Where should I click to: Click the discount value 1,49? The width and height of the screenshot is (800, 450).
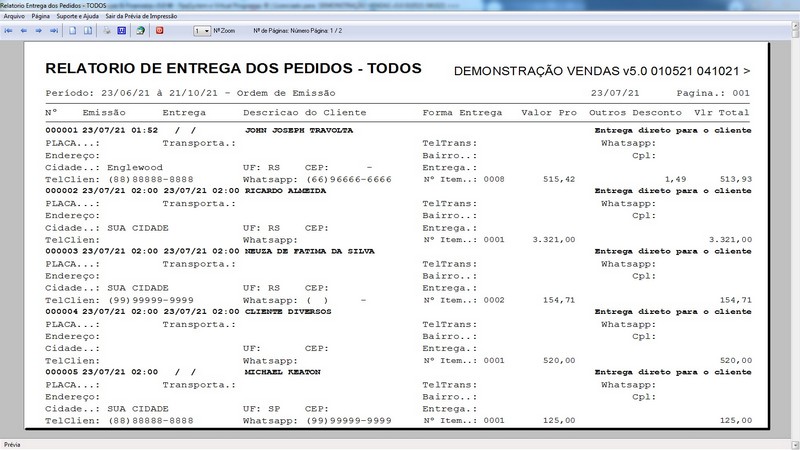pos(676,180)
